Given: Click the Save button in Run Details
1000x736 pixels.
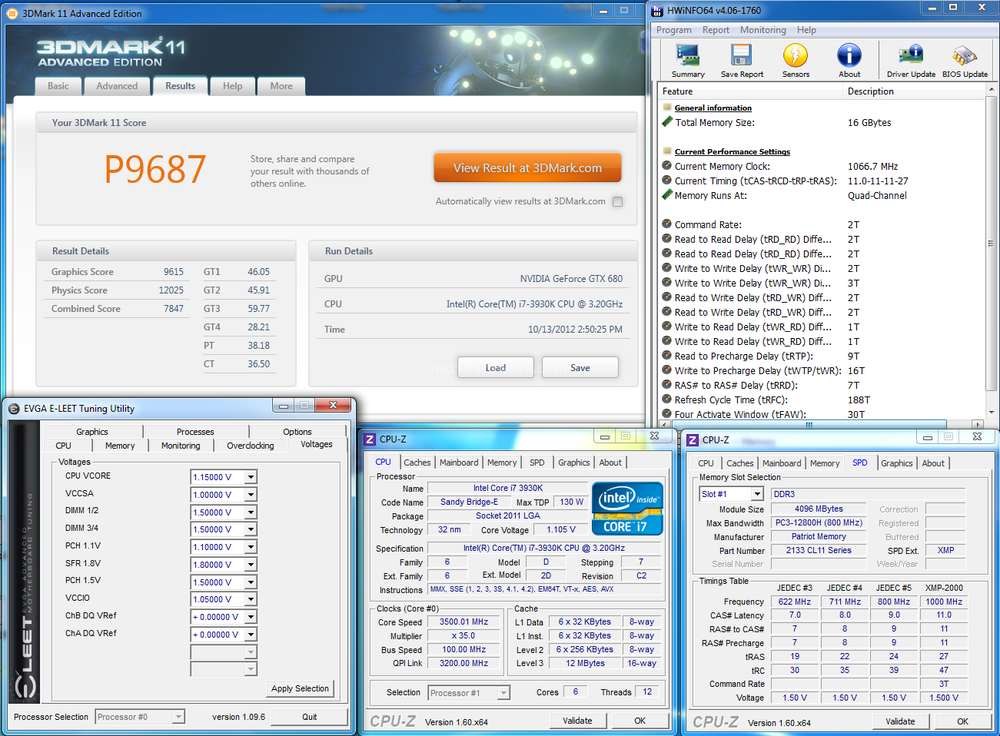Looking at the screenshot, I should pyautogui.click(x=580, y=367).
